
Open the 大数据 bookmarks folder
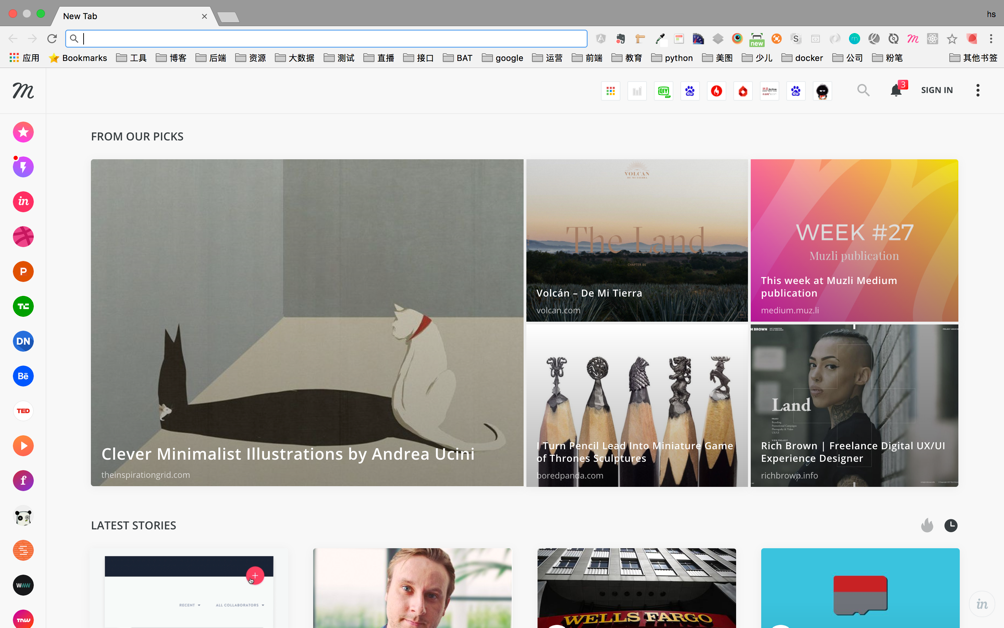(295, 58)
